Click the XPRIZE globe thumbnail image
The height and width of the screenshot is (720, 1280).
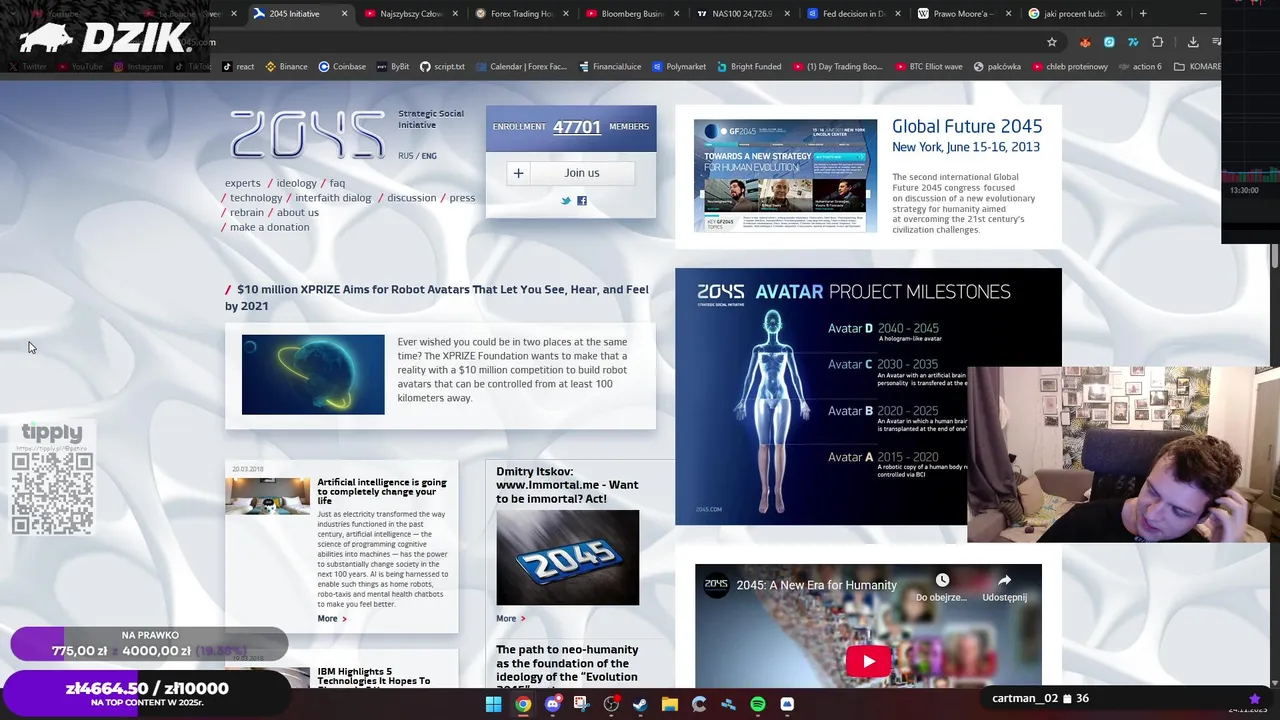coord(313,374)
